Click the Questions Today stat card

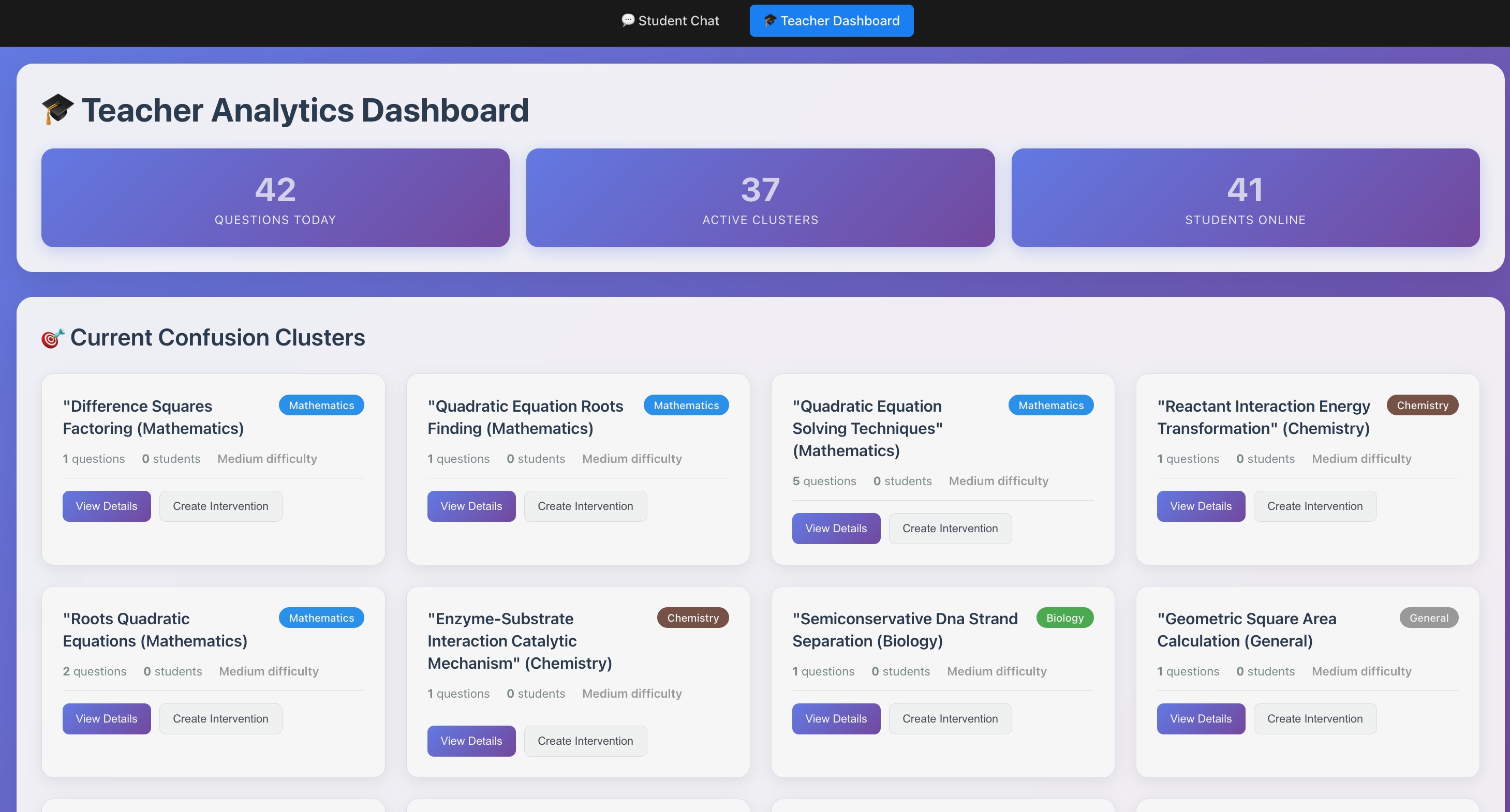pyautogui.click(x=275, y=198)
